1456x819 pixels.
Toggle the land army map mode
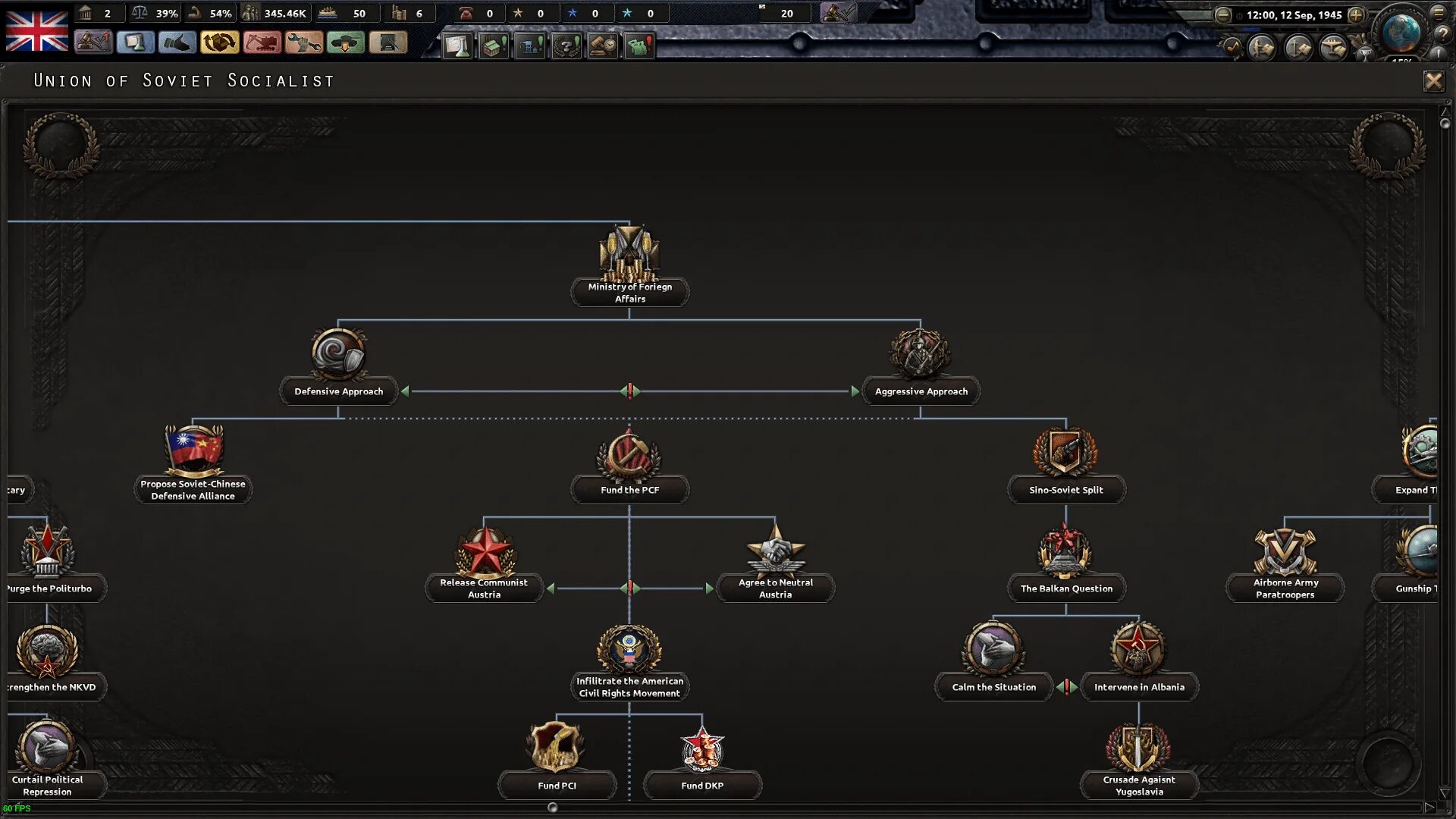(x=1262, y=48)
